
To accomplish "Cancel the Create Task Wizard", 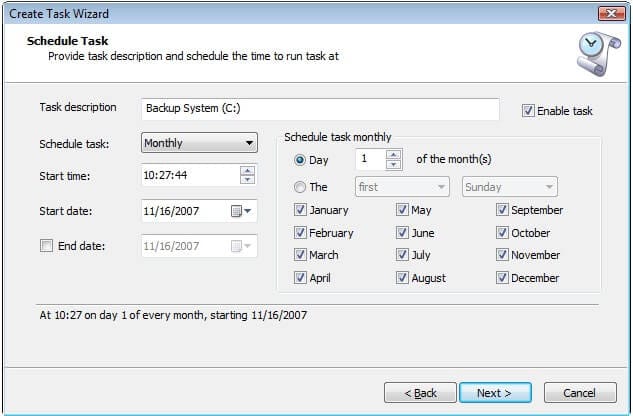I will coord(580,393).
